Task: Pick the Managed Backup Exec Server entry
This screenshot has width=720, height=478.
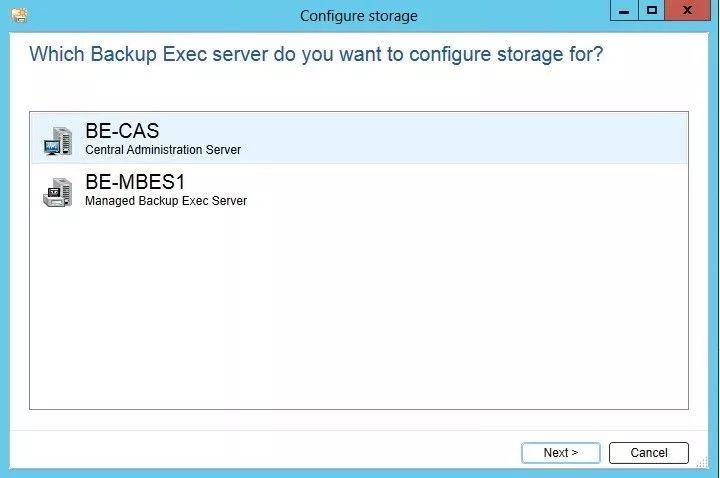Action: click(x=166, y=201)
